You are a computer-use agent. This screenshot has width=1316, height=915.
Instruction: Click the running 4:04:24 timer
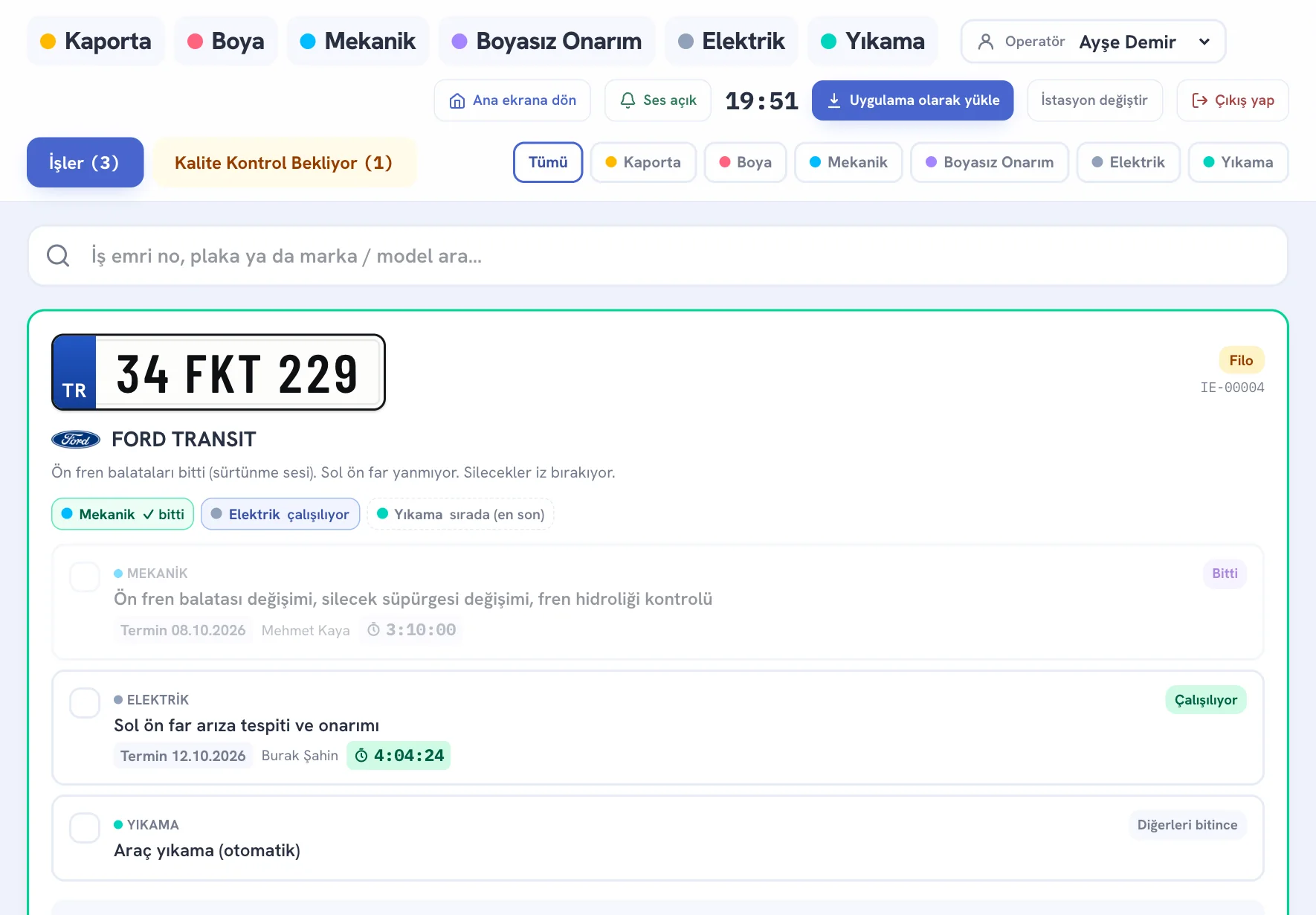pos(399,756)
